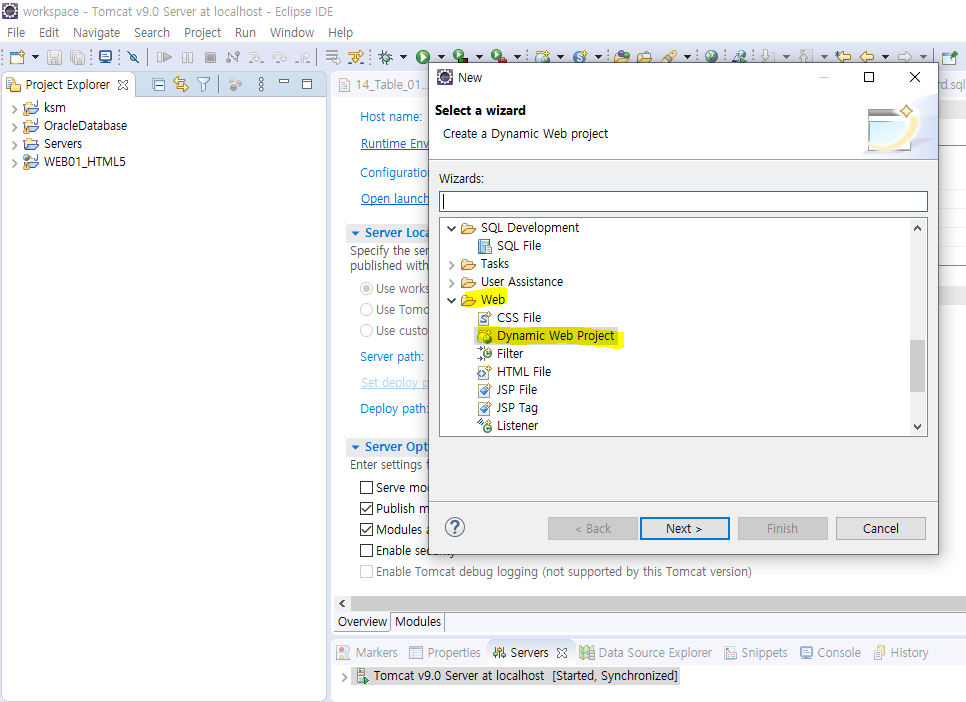The width and height of the screenshot is (966, 702).
Task: Open the Run icon dropdown arrow
Action: click(x=441, y=57)
